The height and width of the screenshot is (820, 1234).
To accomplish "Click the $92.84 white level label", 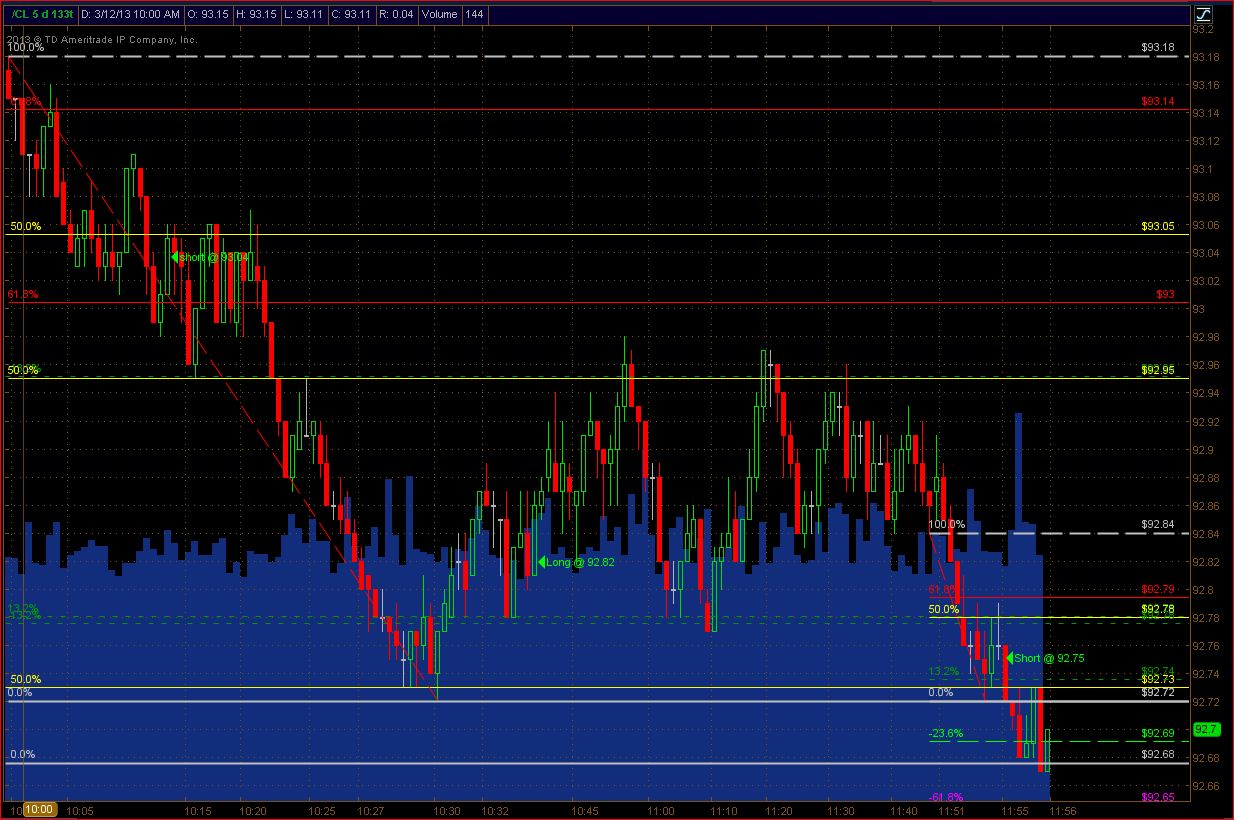I will (x=1158, y=524).
